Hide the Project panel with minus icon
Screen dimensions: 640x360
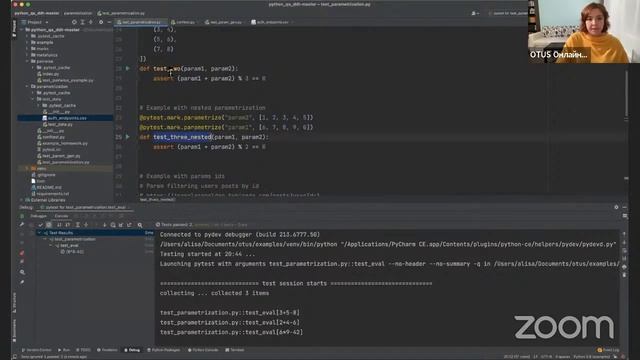point(109,22)
